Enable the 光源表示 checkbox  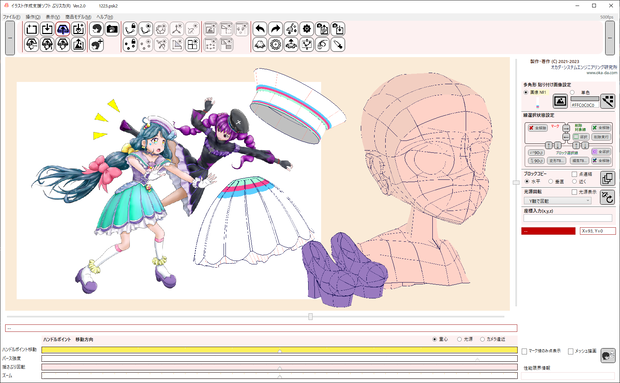[574, 192]
